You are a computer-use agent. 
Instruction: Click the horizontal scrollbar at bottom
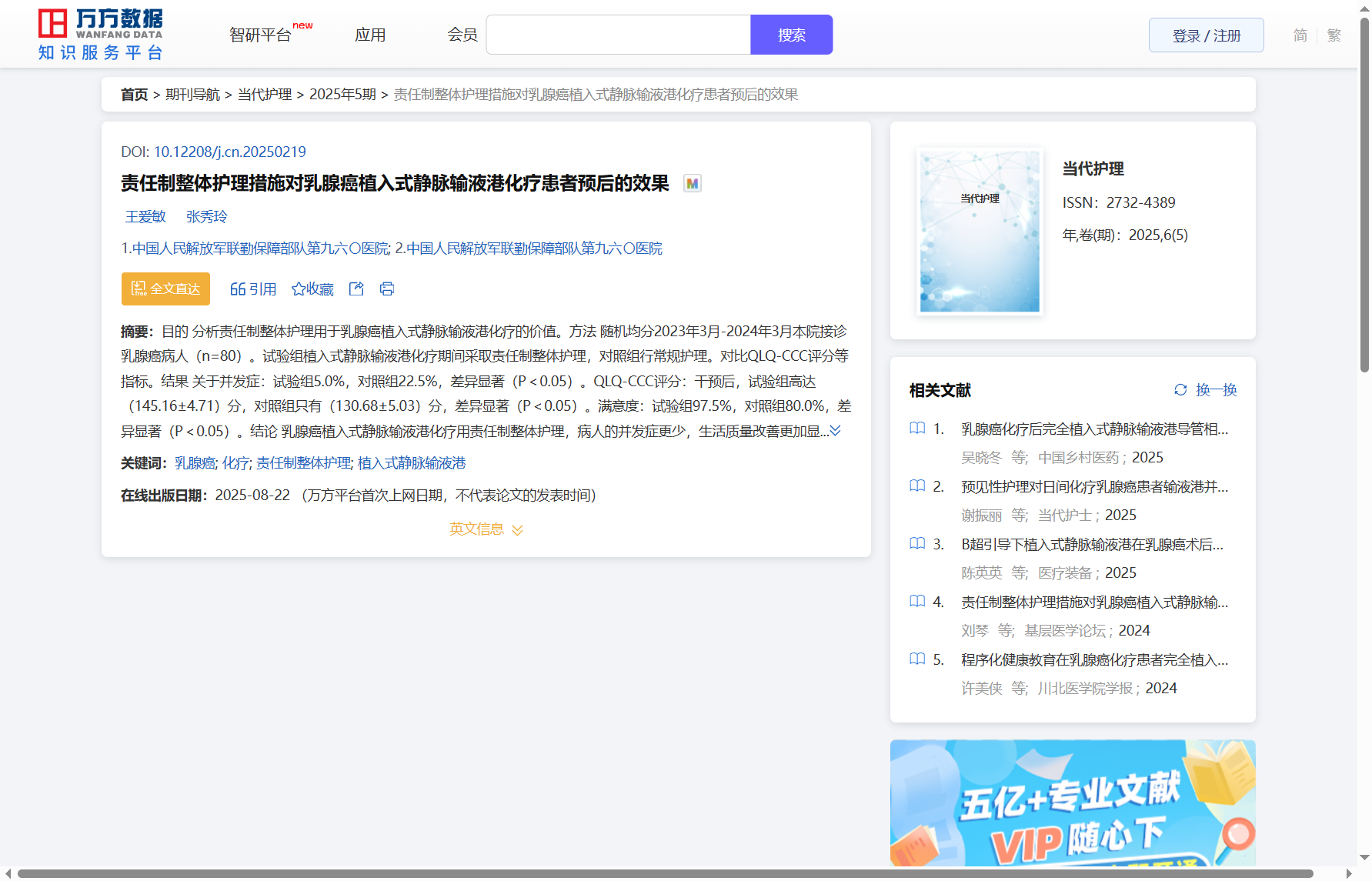662,873
